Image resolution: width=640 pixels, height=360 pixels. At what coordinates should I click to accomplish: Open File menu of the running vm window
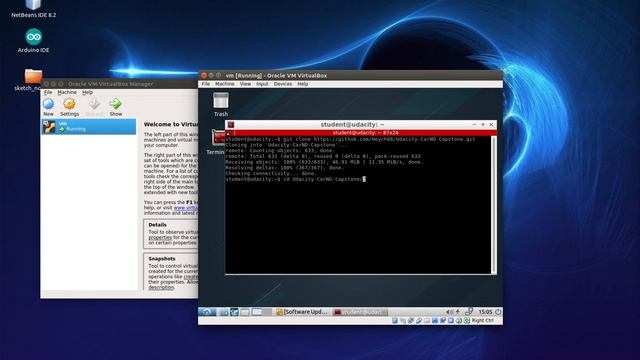click(206, 84)
